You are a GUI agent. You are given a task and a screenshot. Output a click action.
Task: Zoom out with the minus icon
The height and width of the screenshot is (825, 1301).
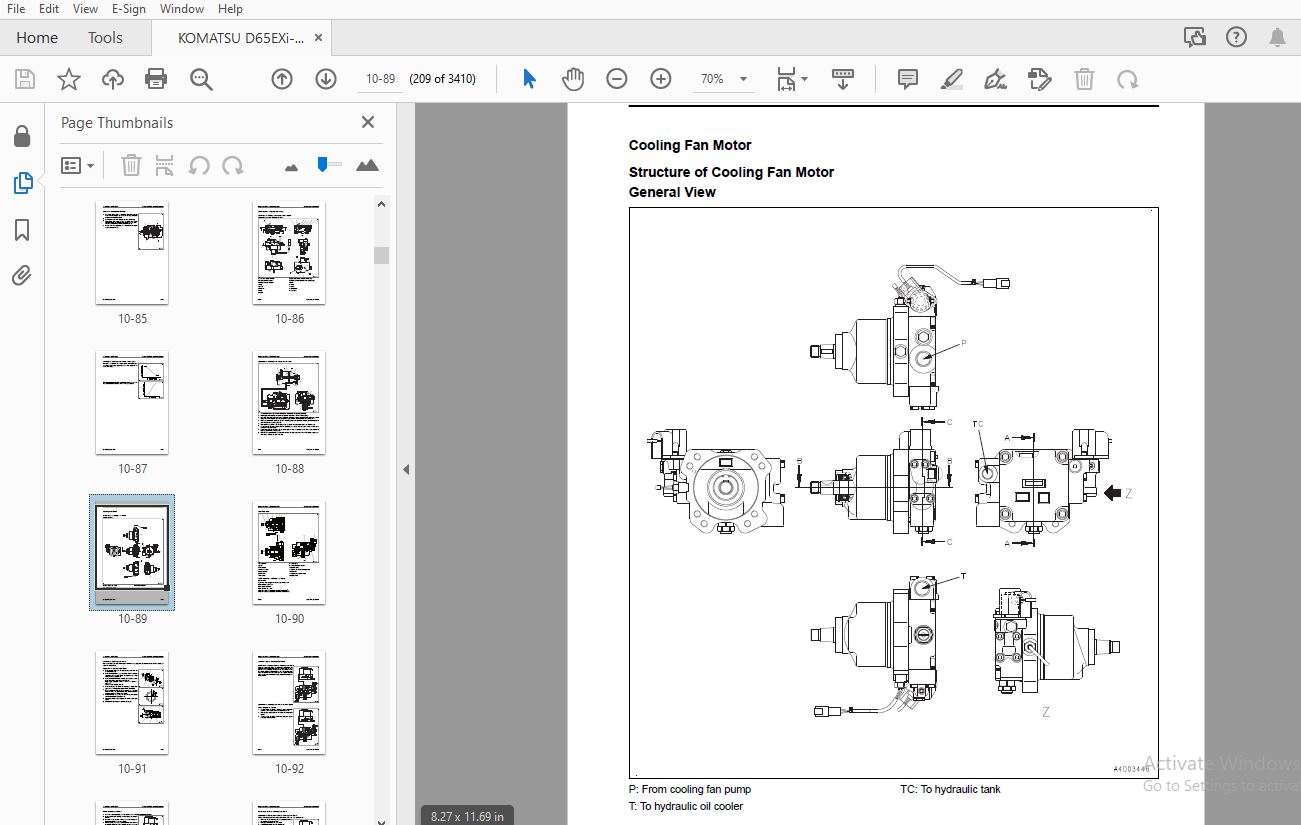(x=617, y=79)
